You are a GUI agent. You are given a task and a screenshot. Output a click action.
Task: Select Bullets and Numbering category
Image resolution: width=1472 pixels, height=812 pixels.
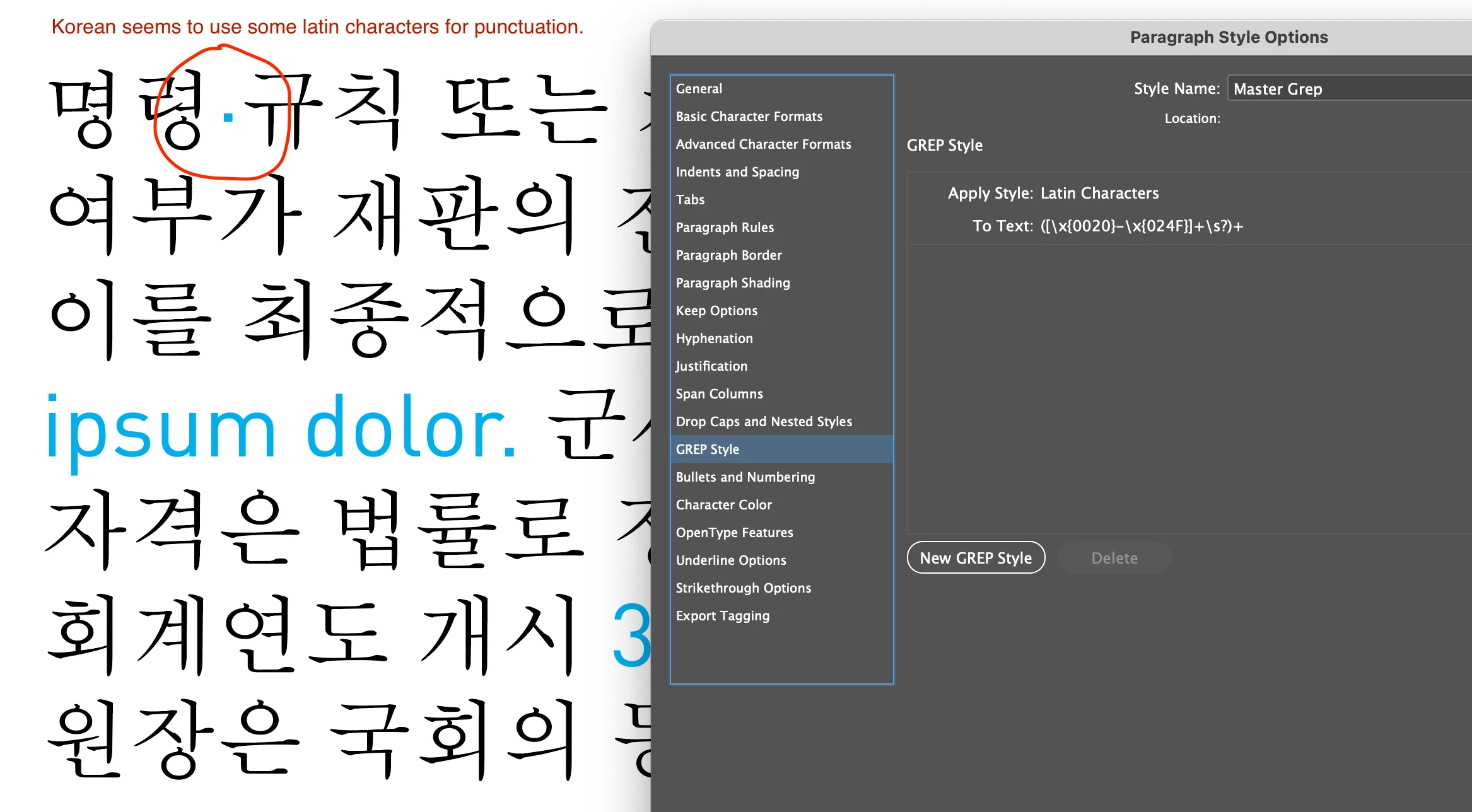[x=745, y=477]
